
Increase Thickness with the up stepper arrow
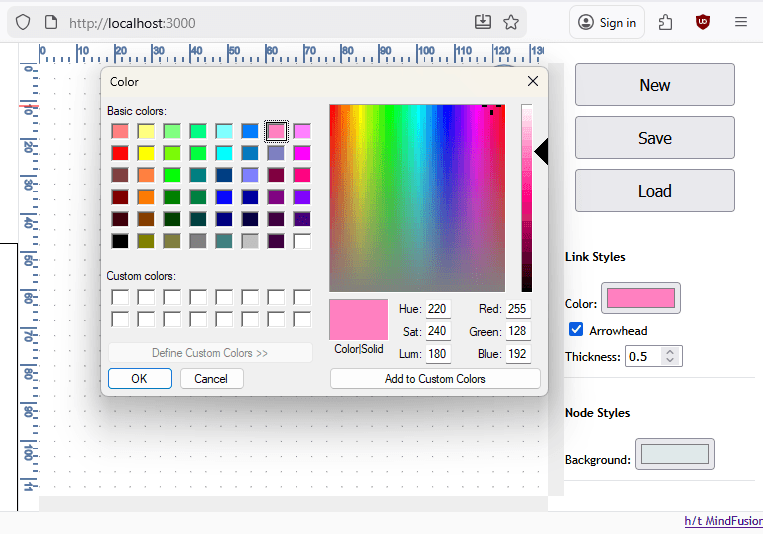click(x=670, y=351)
